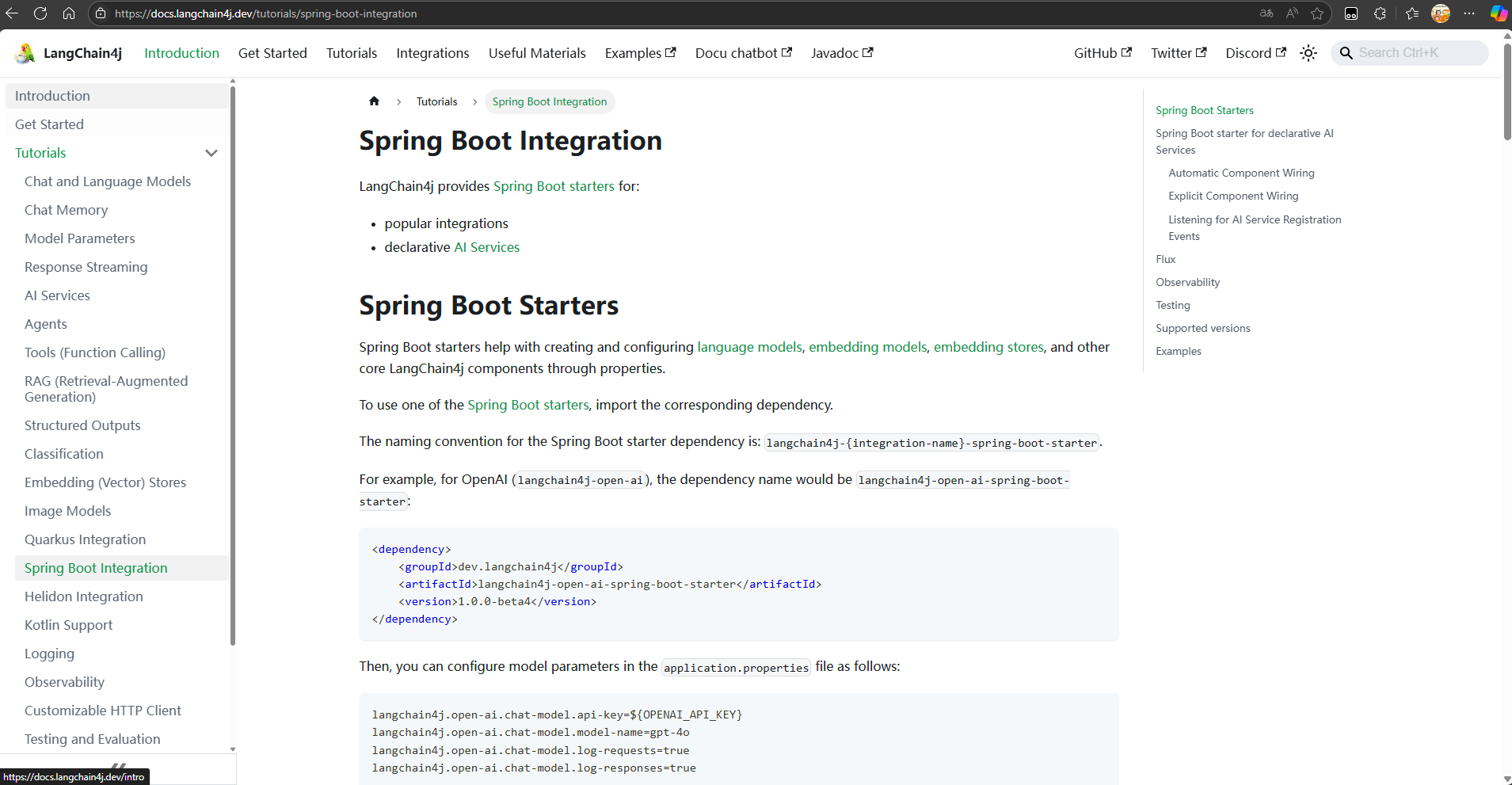Follow the 'Spring Boot starters' link in intro sentence
This screenshot has height=785, width=1512.
click(554, 186)
